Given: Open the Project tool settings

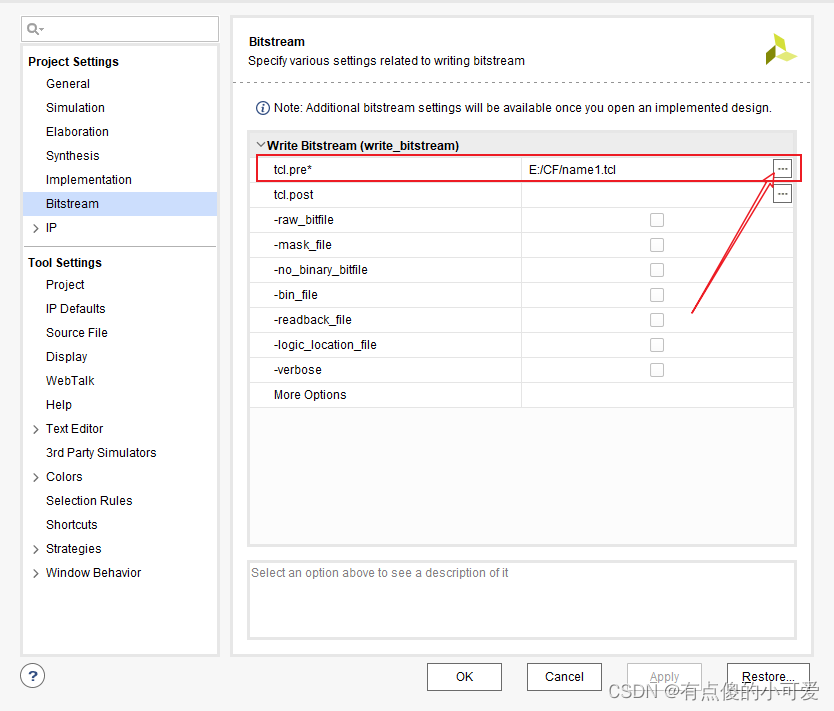Looking at the screenshot, I should point(65,285).
